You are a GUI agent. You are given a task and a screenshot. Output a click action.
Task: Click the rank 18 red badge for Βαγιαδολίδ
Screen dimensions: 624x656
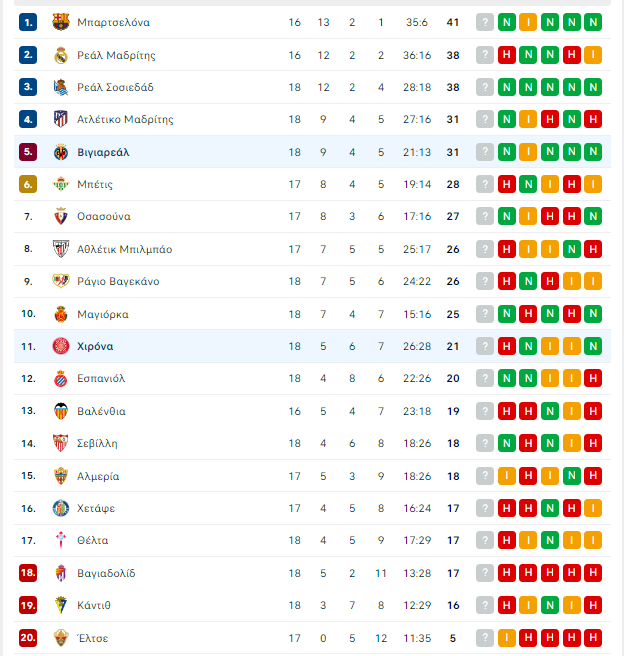28,573
